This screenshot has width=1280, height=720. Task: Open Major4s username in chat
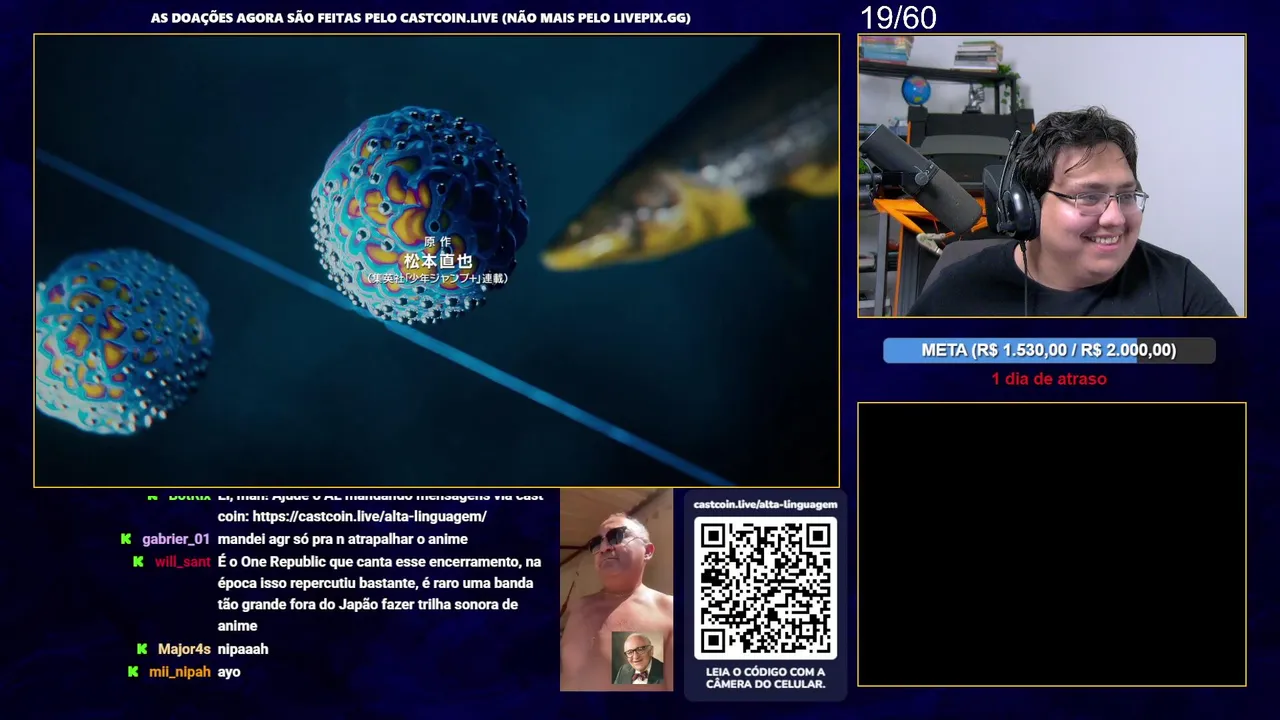pos(184,649)
